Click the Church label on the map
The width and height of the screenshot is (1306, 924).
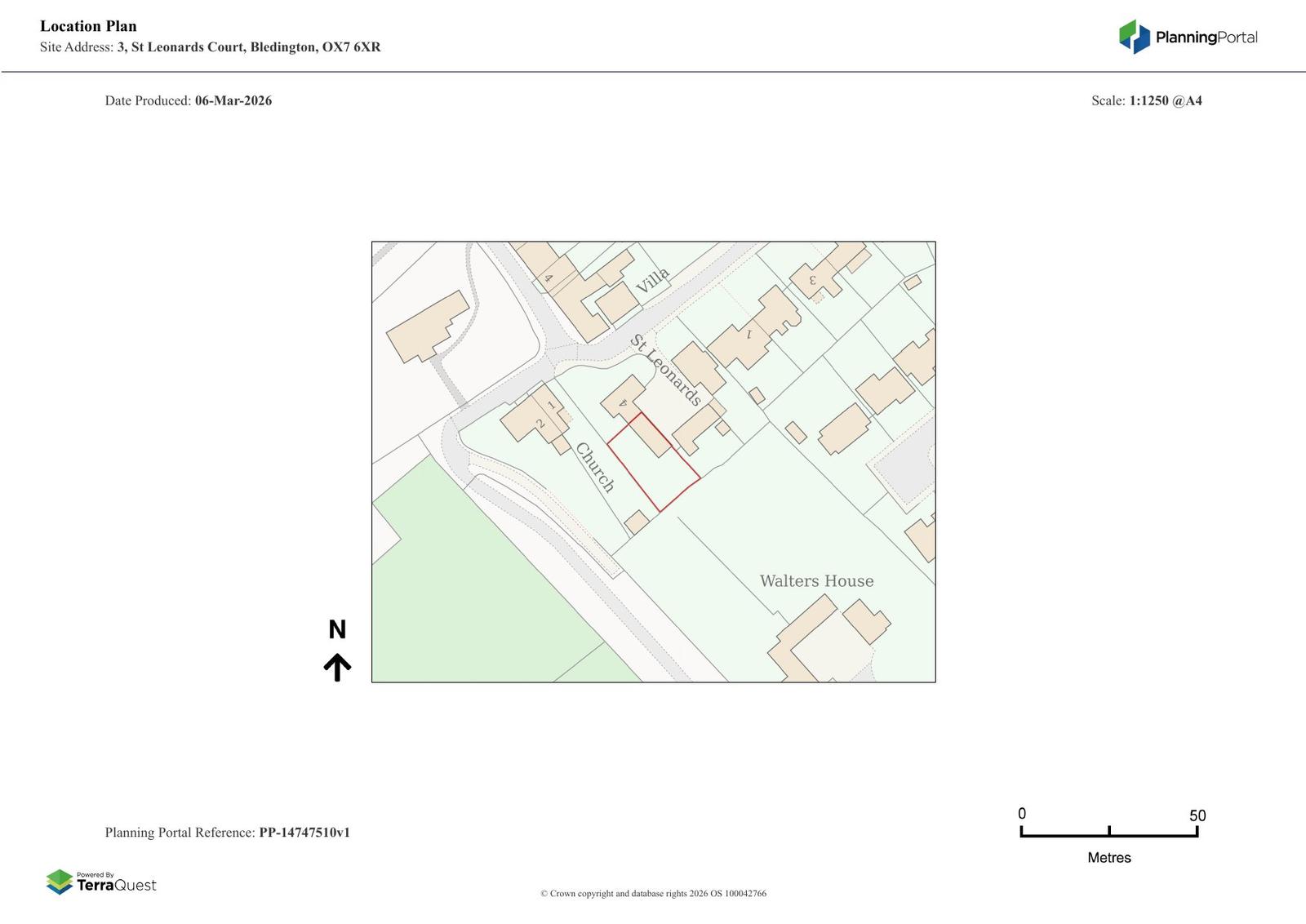[x=594, y=467]
